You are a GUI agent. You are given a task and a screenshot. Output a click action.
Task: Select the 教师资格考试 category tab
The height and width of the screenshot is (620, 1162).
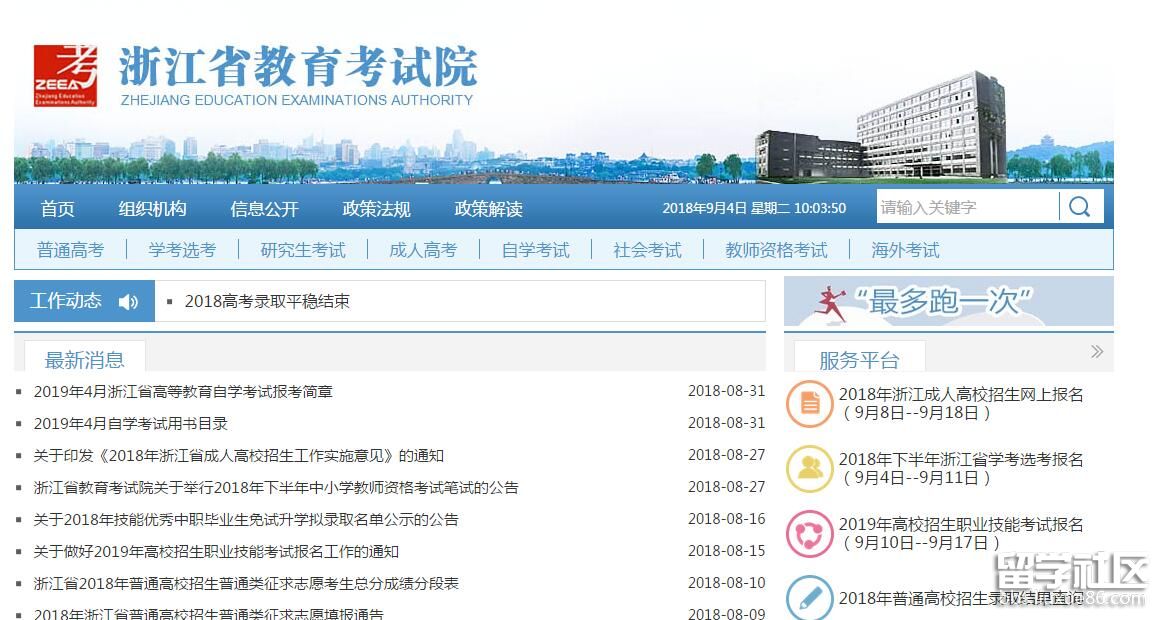pos(776,250)
